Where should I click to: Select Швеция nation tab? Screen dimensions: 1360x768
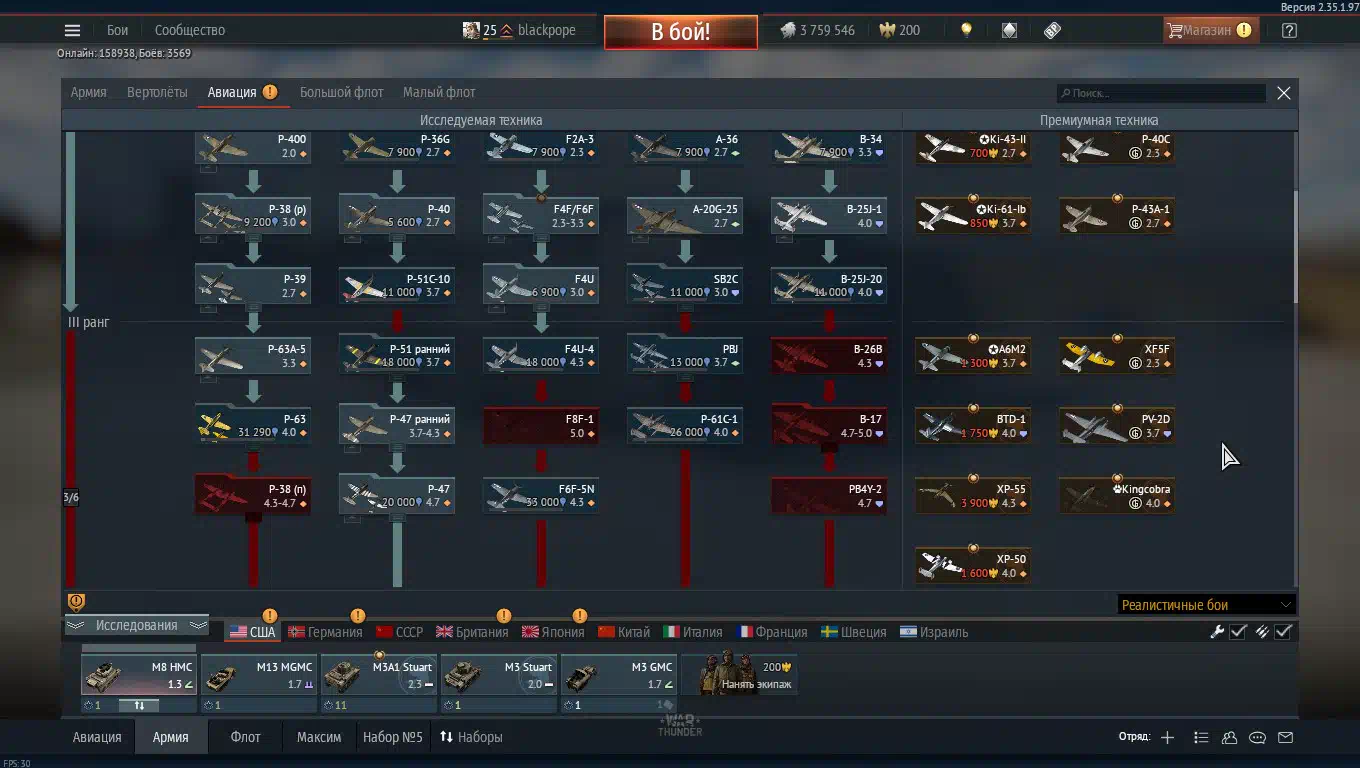[853, 632]
